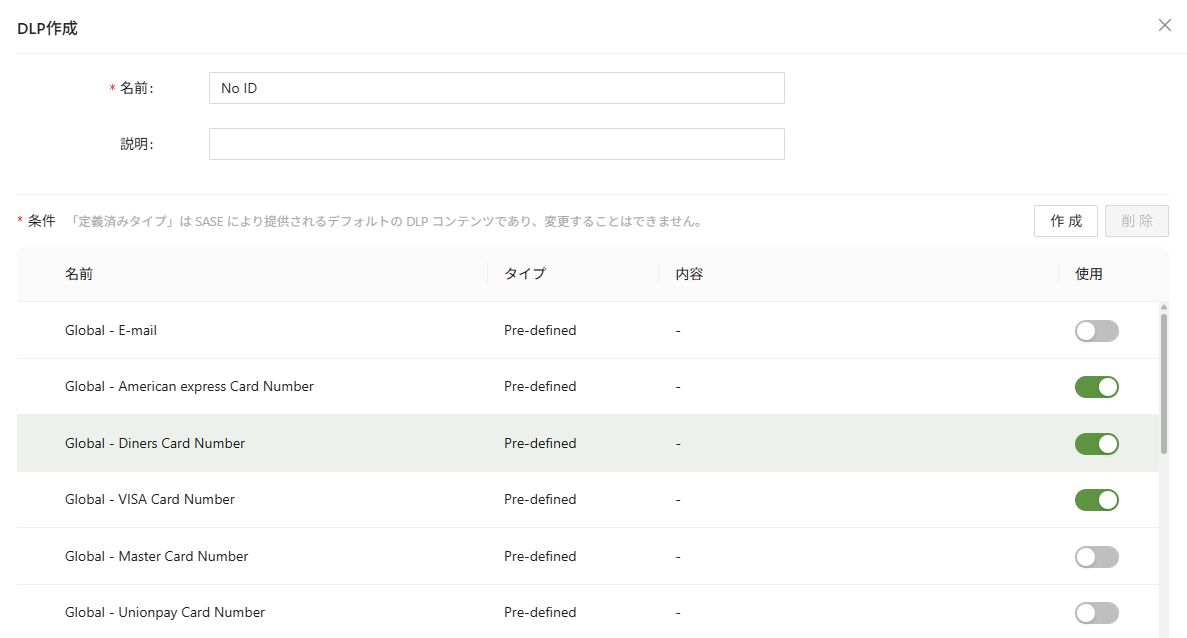Select the highlighted Global - Diners Card Number row
The image size is (1187, 638).
(x=400, y=443)
